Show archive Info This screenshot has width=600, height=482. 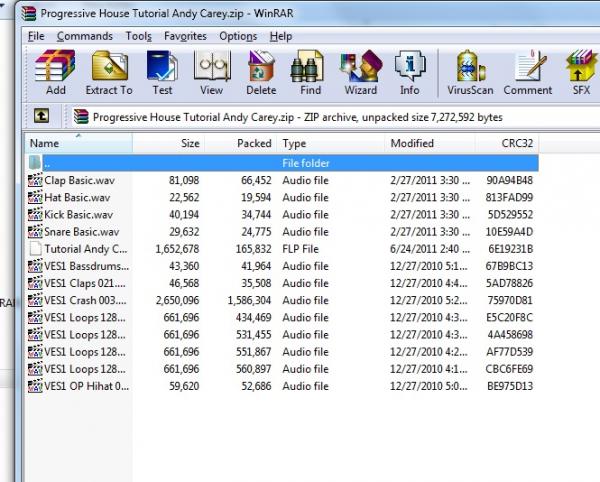tap(410, 72)
